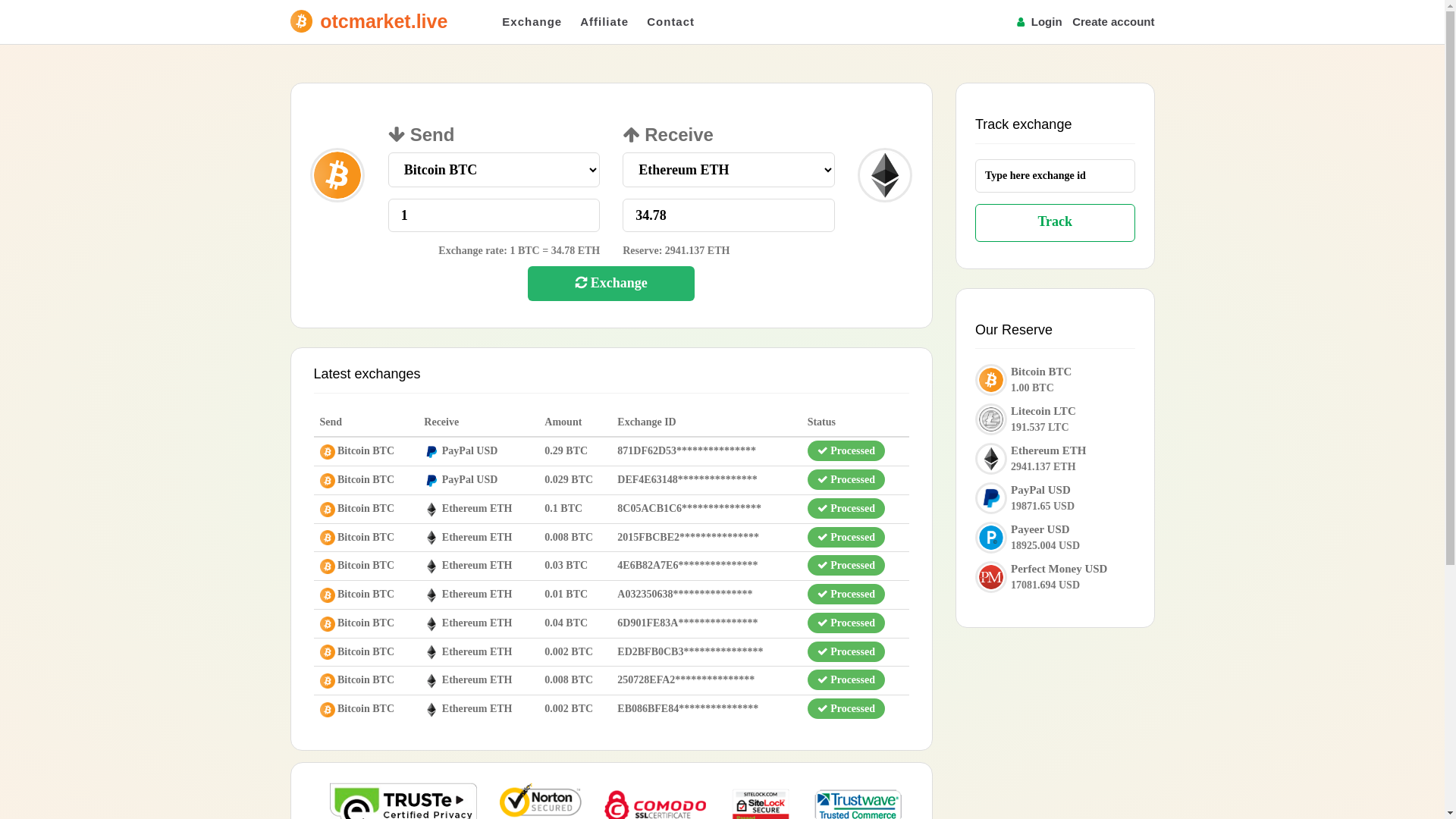Click the otcmarket.live site title
The width and height of the screenshot is (1456, 819).
pos(384,21)
